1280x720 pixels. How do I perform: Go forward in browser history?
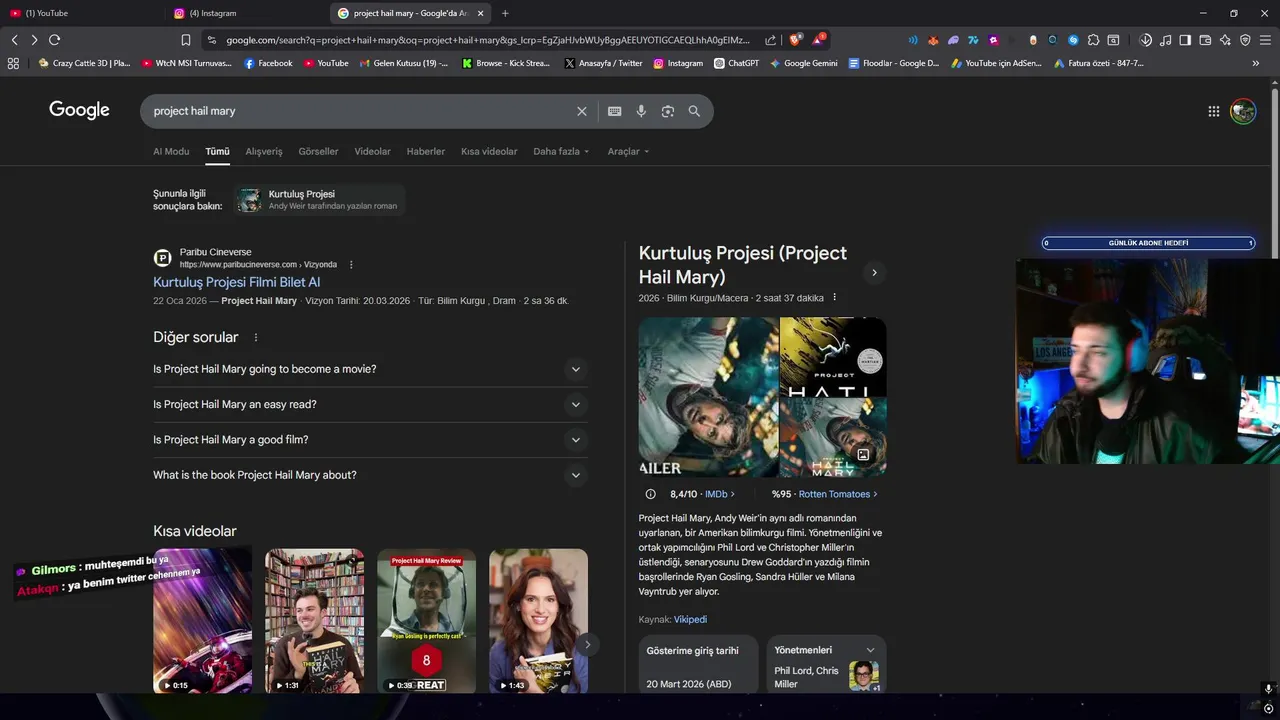(x=34, y=40)
